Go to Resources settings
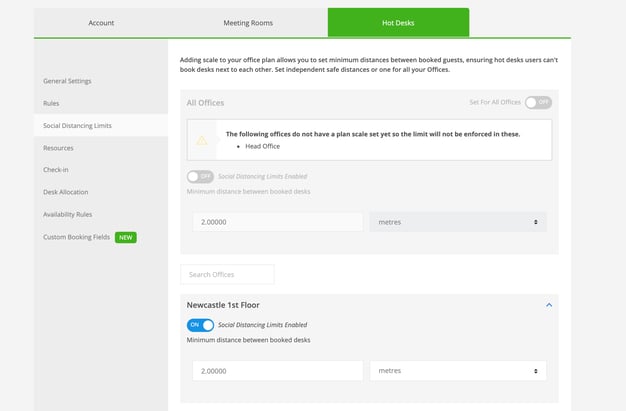Viewport: 626px width, 411px height. pyautogui.click(x=58, y=147)
